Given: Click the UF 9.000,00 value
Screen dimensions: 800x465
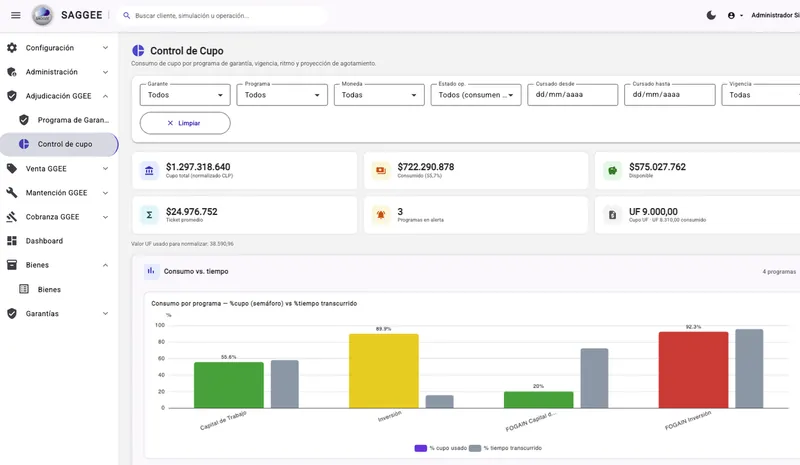Looking at the screenshot, I should [x=653, y=211].
